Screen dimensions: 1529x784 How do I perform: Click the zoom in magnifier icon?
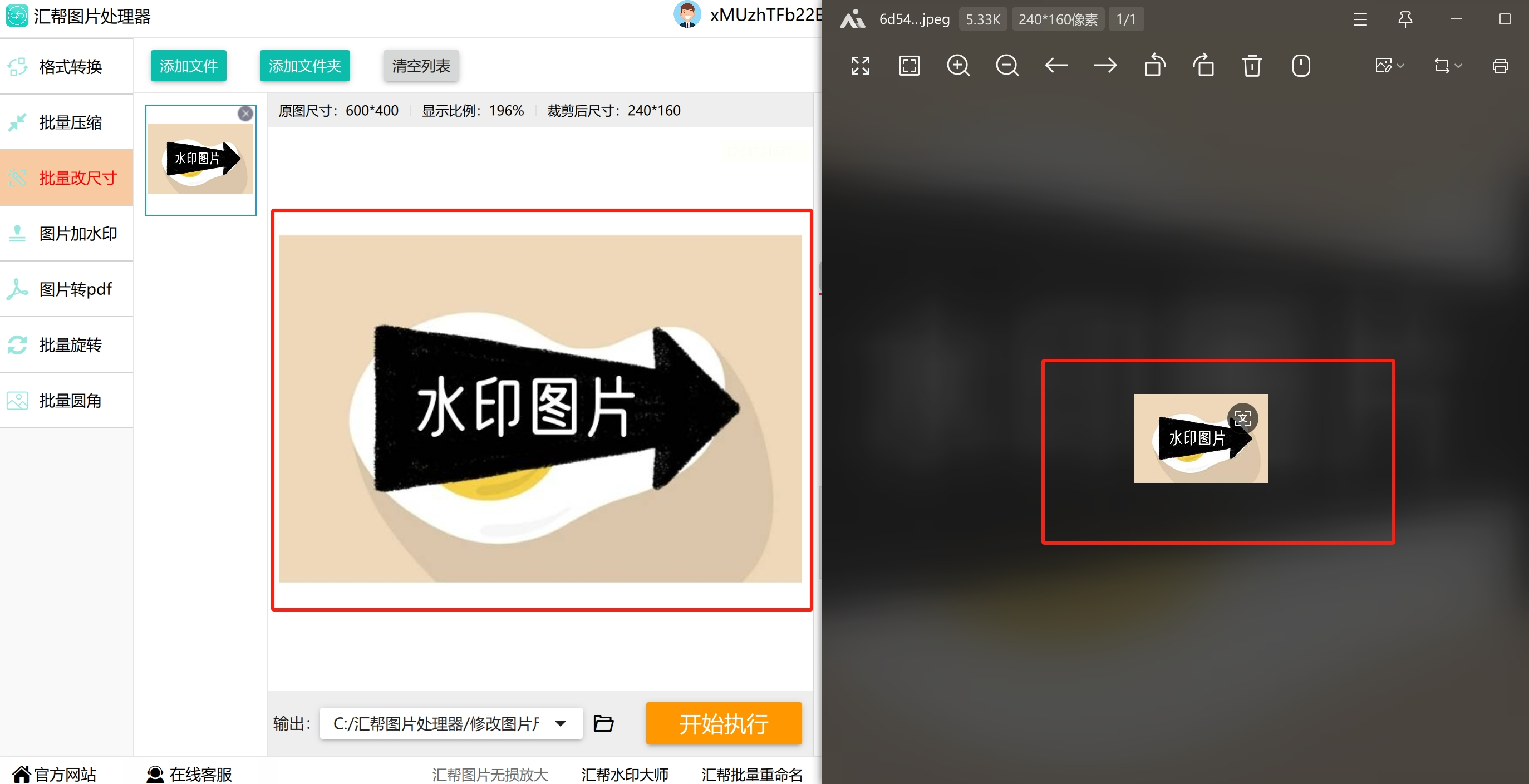(x=958, y=65)
